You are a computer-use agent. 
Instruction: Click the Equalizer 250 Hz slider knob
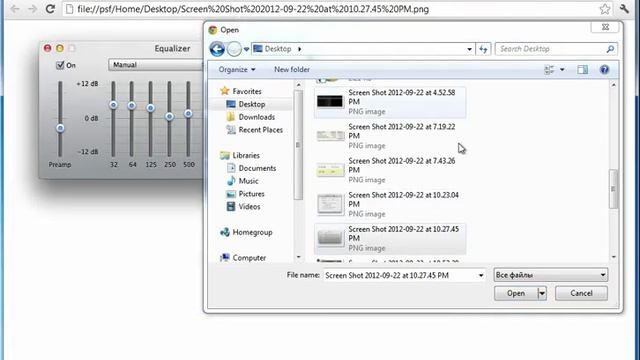[x=169, y=117]
